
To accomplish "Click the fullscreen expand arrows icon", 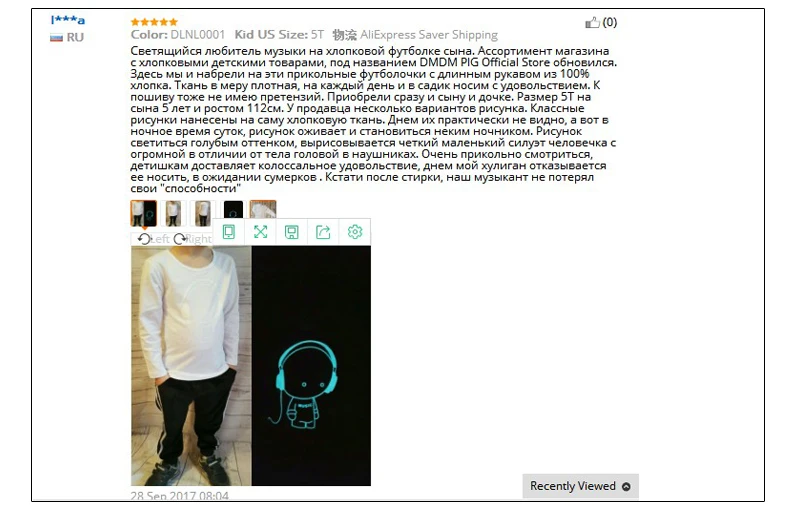I will (260, 232).
